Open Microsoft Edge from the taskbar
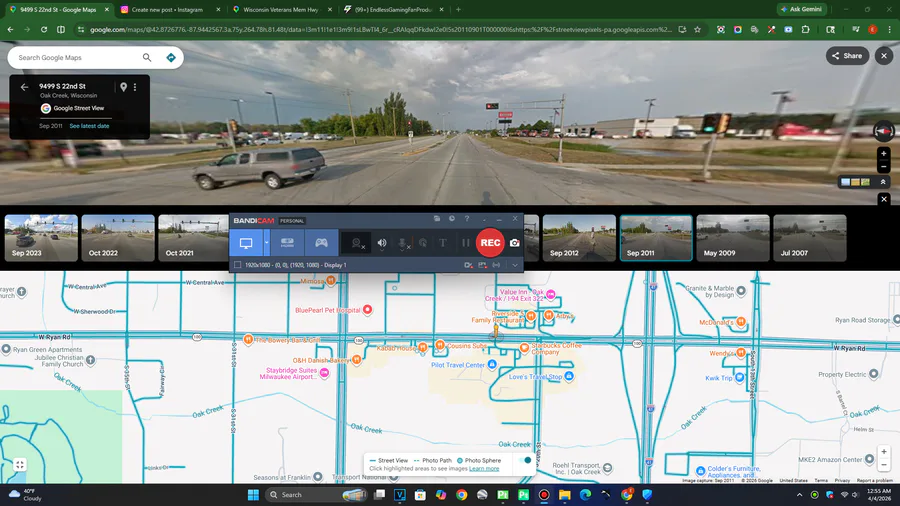900x506 pixels. 585,495
